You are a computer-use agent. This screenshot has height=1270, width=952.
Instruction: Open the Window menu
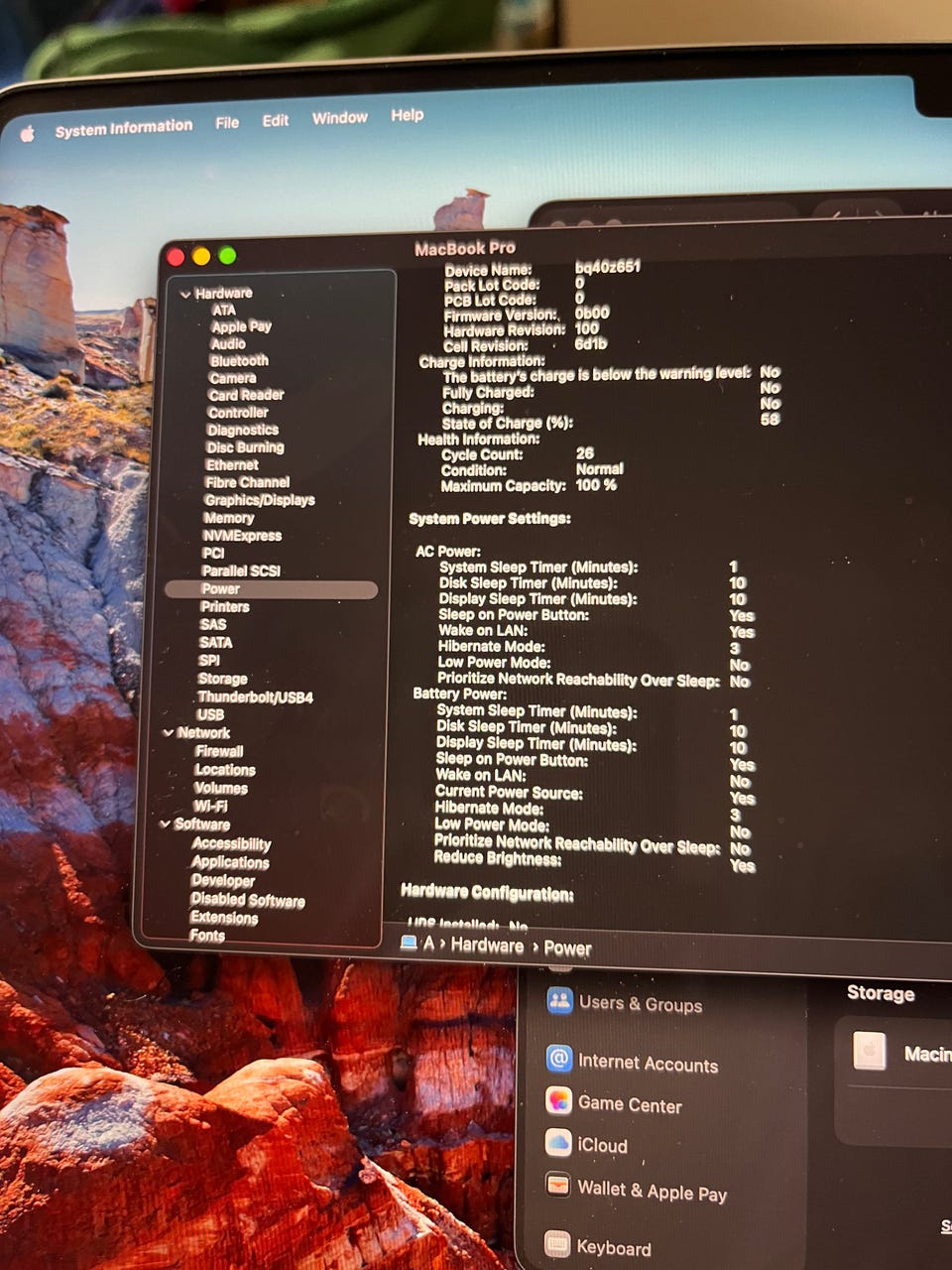pyautogui.click(x=340, y=118)
